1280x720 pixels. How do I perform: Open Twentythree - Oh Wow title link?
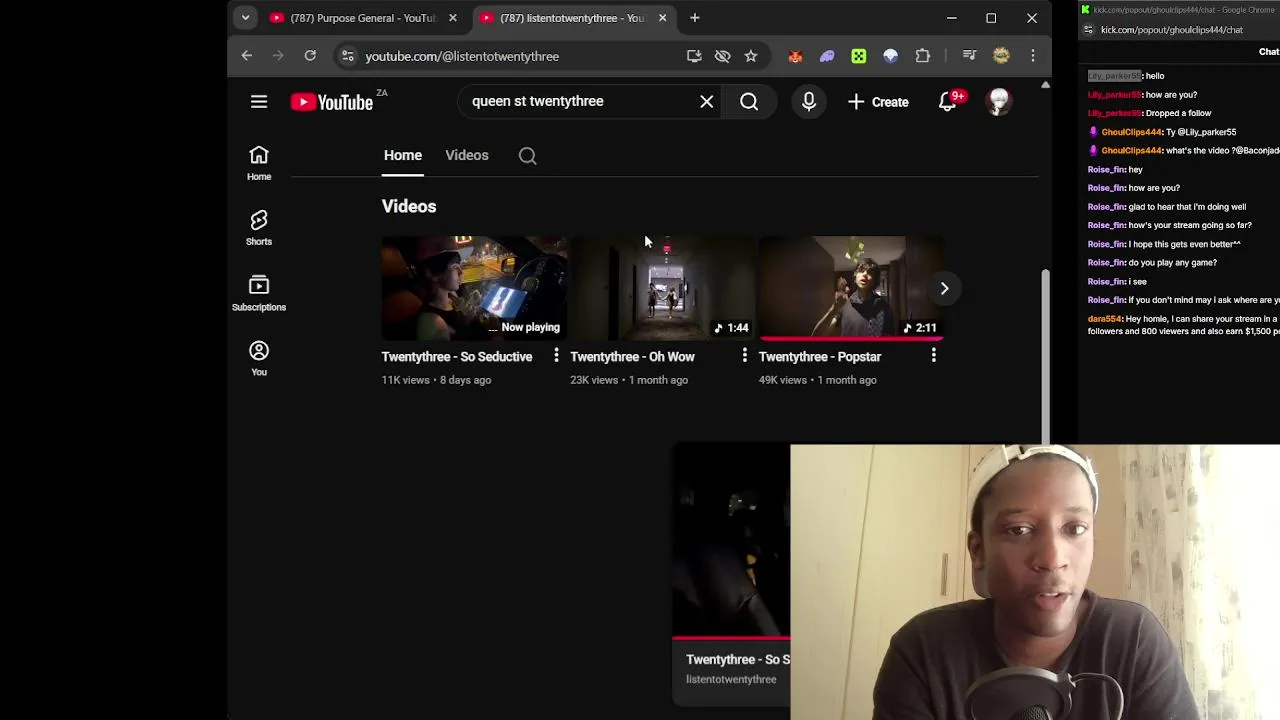coord(632,356)
